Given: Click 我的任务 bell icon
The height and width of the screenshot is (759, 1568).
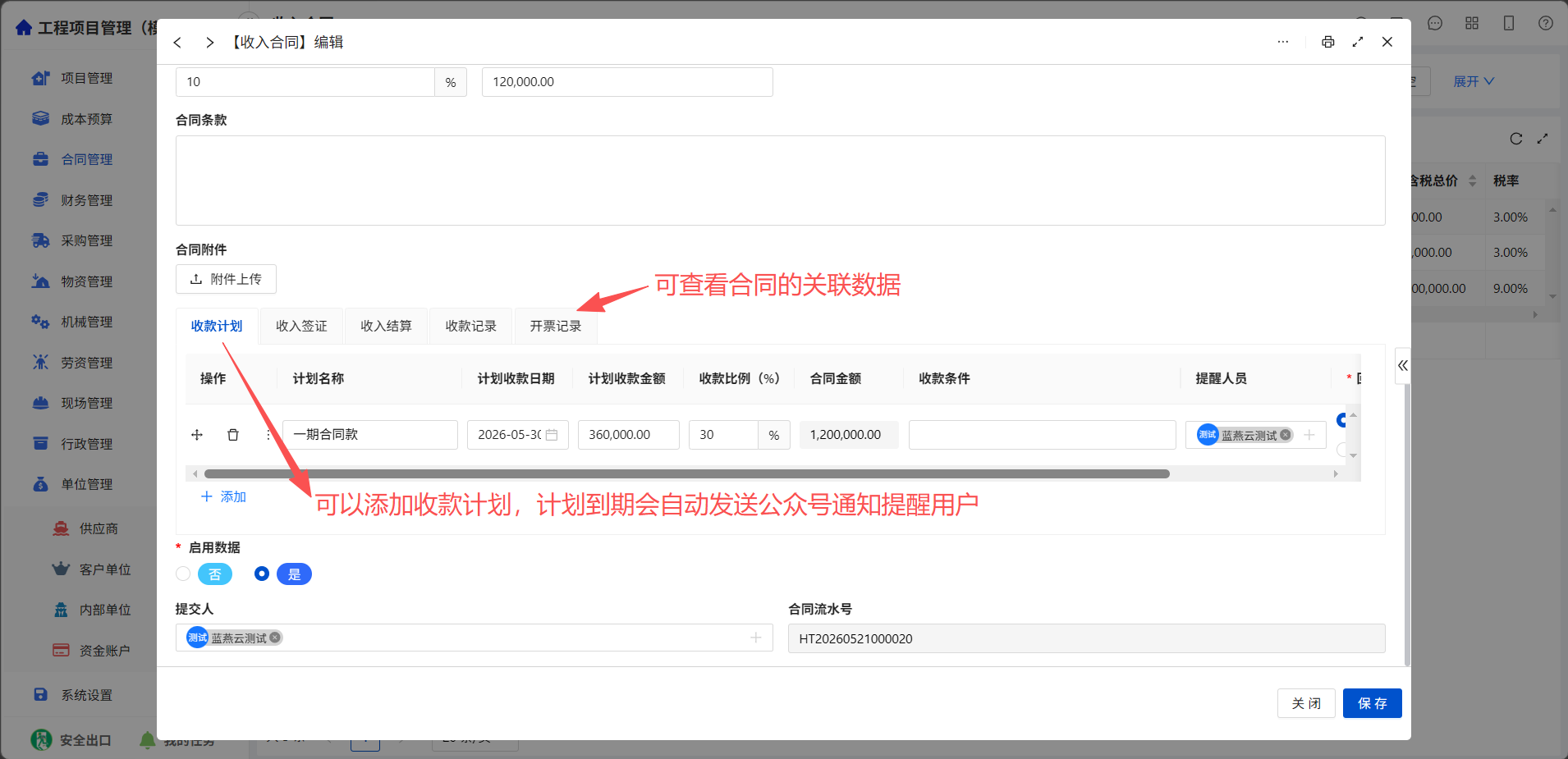Looking at the screenshot, I should [x=148, y=740].
